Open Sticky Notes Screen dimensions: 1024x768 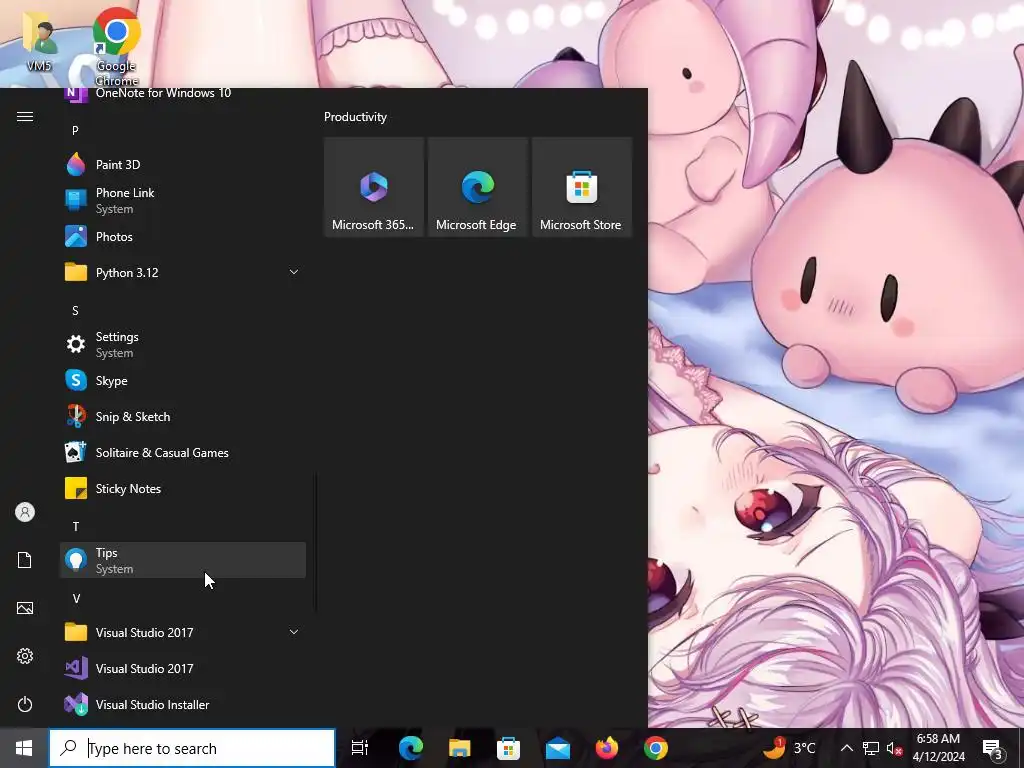[x=183, y=488]
